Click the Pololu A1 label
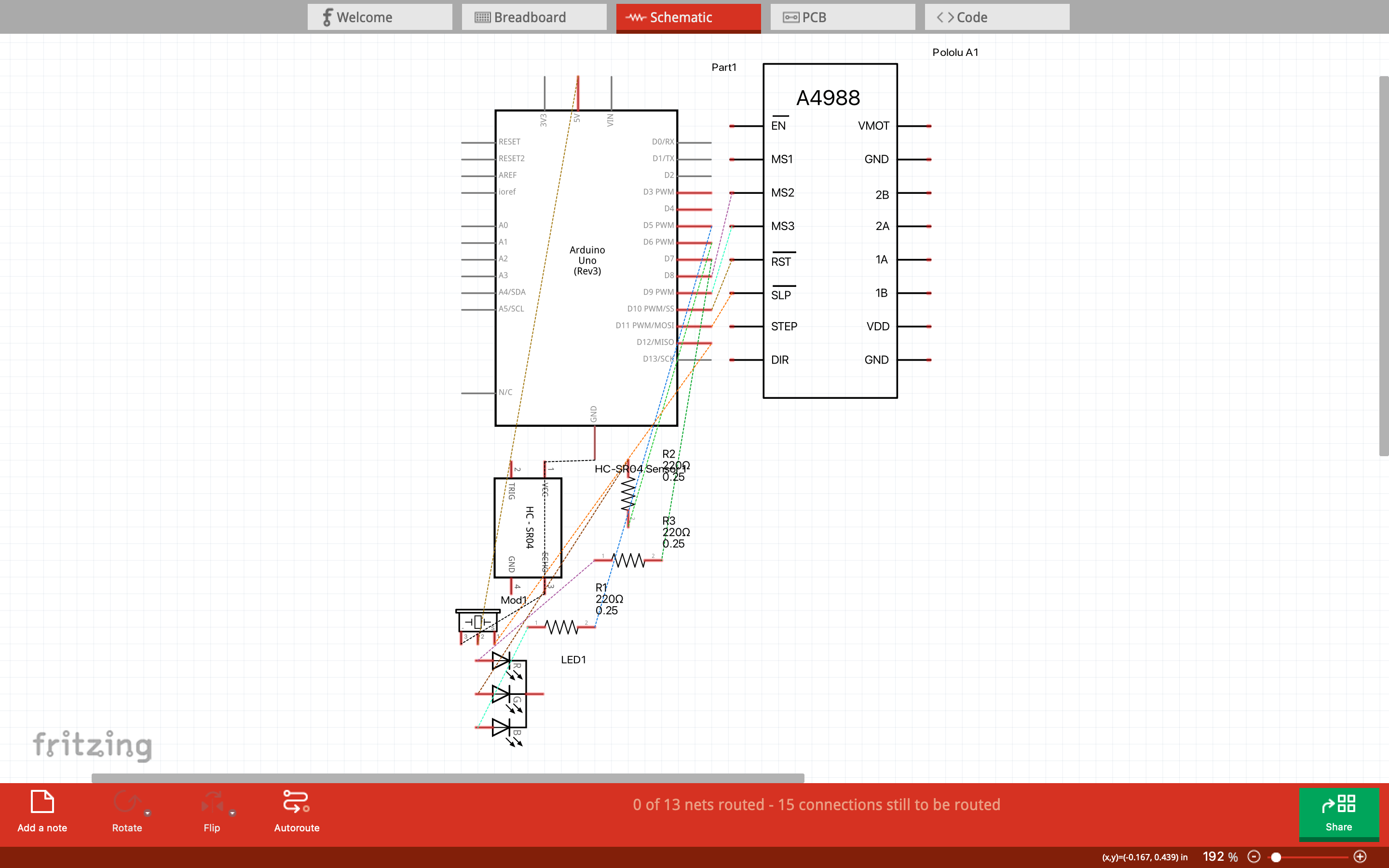The width and height of the screenshot is (1389, 868). [955, 52]
